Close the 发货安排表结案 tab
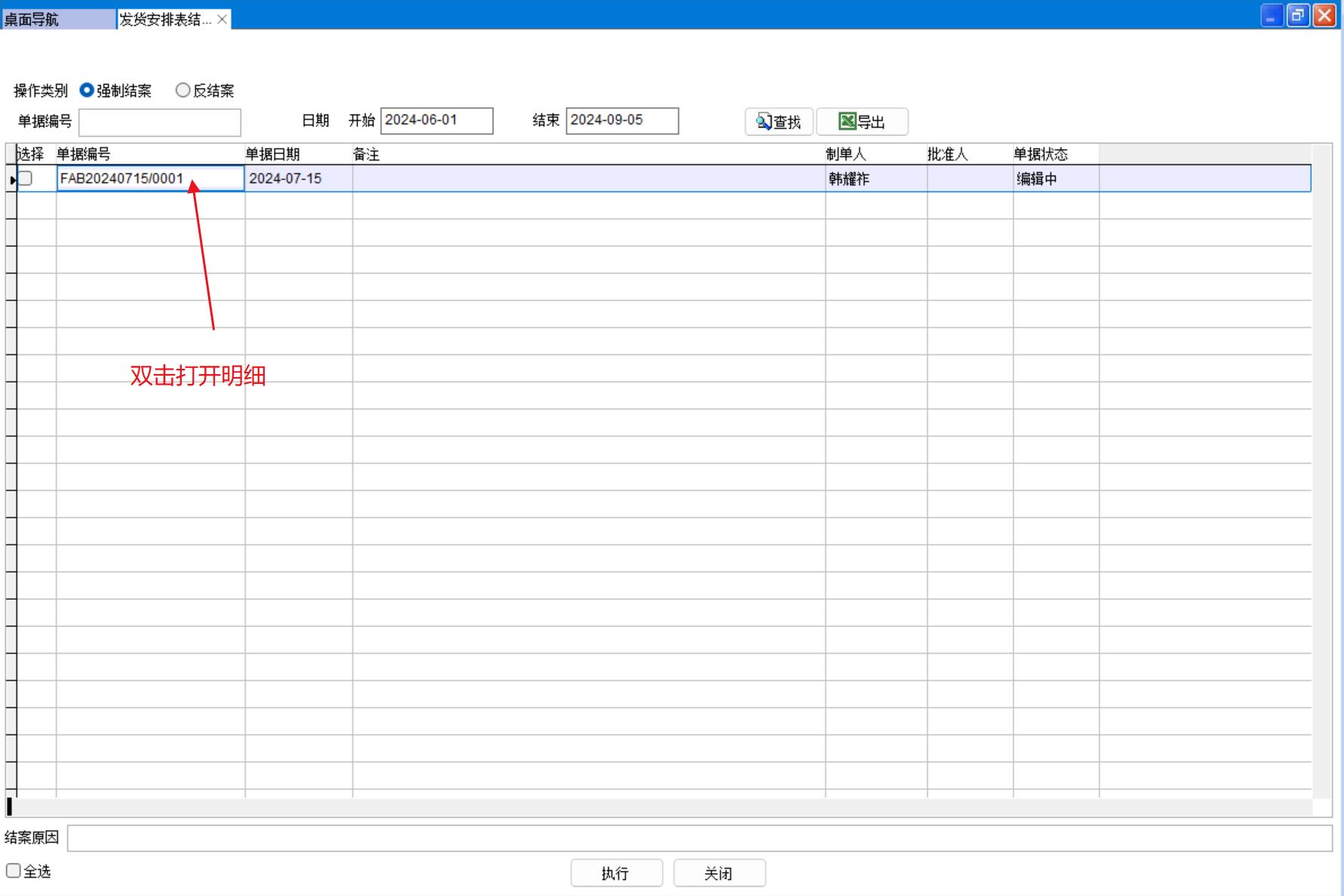This screenshot has height=896, width=1344. [222, 20]
